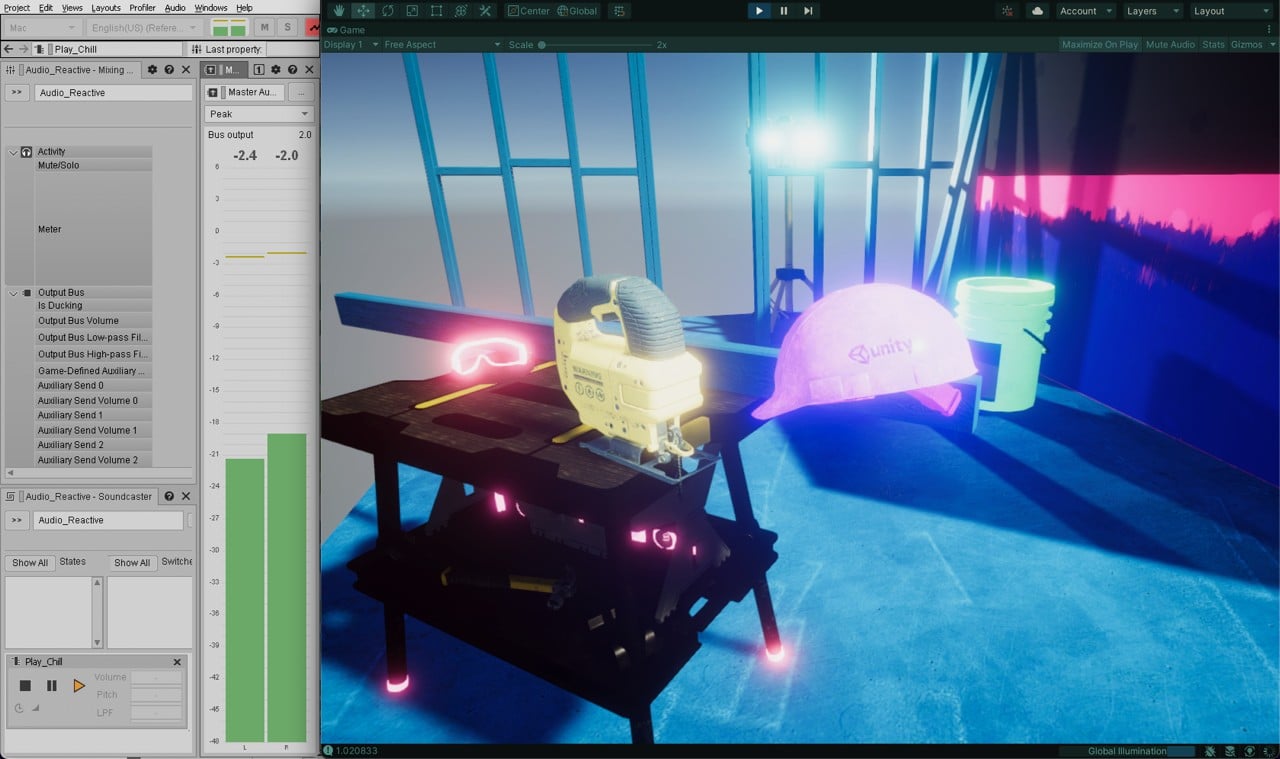This screenshot has width=1280, height=759.
Task: Select the Rotate tool
Action: (x=388, y=10)
